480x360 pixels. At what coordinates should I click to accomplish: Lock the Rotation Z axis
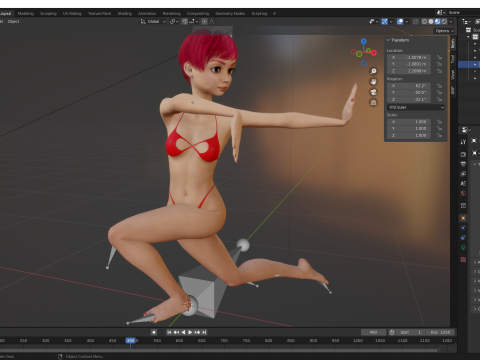pyautogui.click(x=439, y=99)
